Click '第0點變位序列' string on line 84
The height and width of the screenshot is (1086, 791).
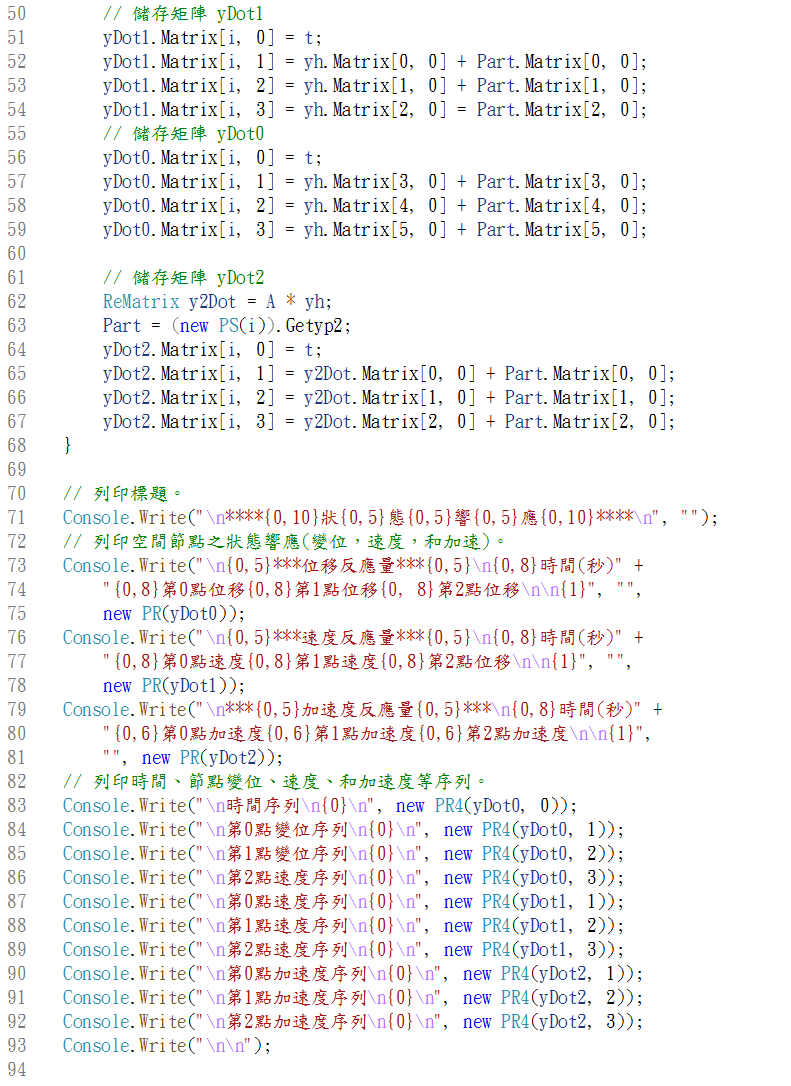(287, 830)
